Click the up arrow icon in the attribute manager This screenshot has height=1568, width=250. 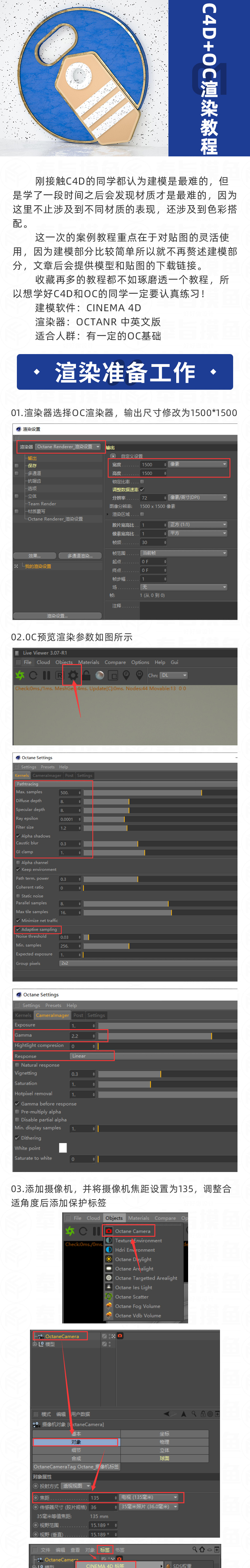point(184,1414)
